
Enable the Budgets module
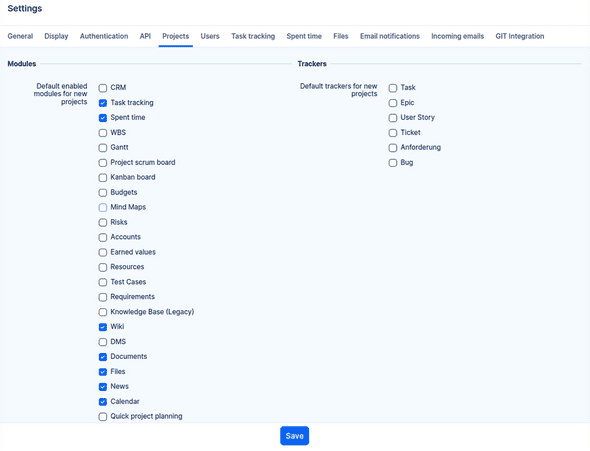pyautogui.click(x=103, y=193)
